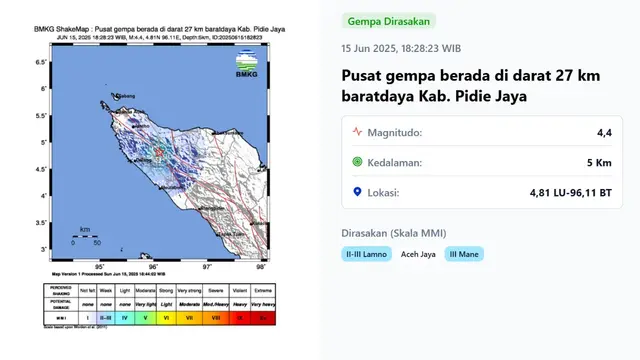Click the MMI V green legend cell
Screen dimensions: 640x360
[145, 318]
